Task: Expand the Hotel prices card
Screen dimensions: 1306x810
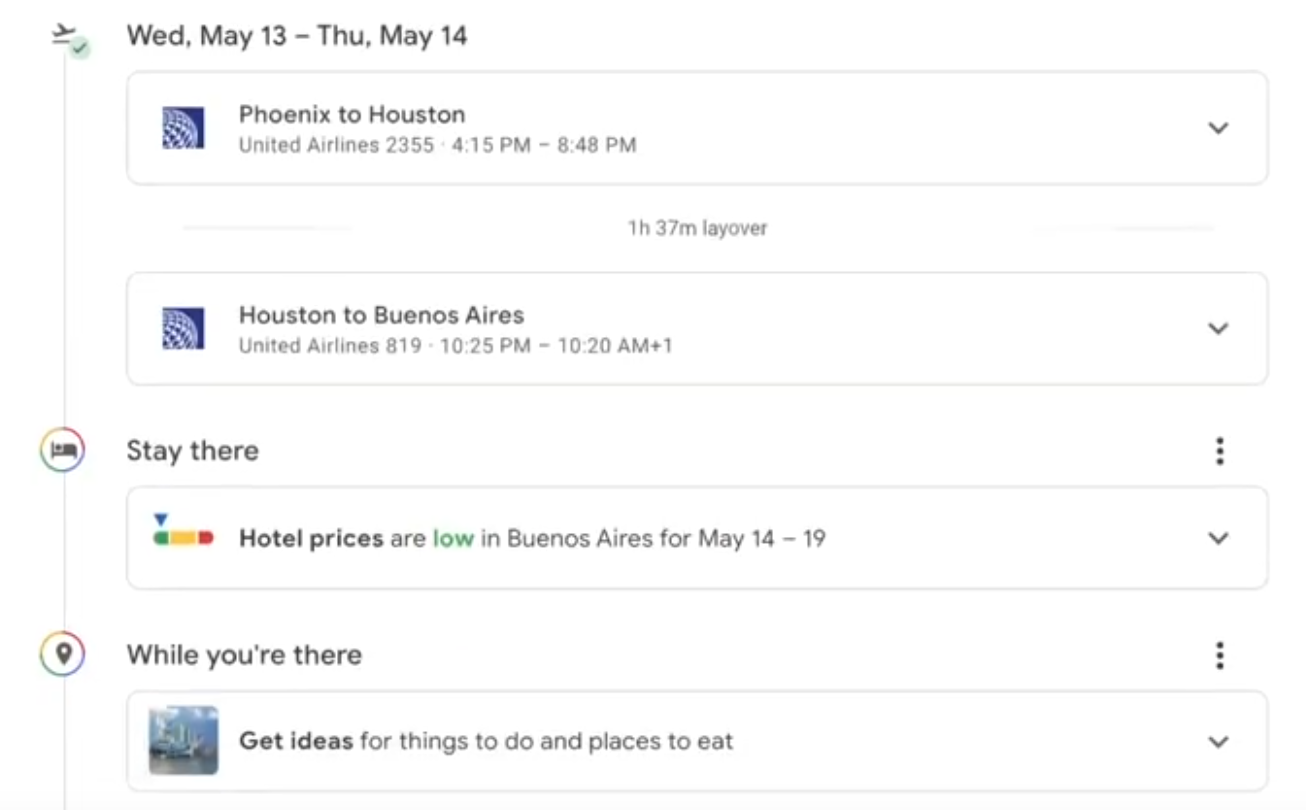Action: click(1217, 538)
